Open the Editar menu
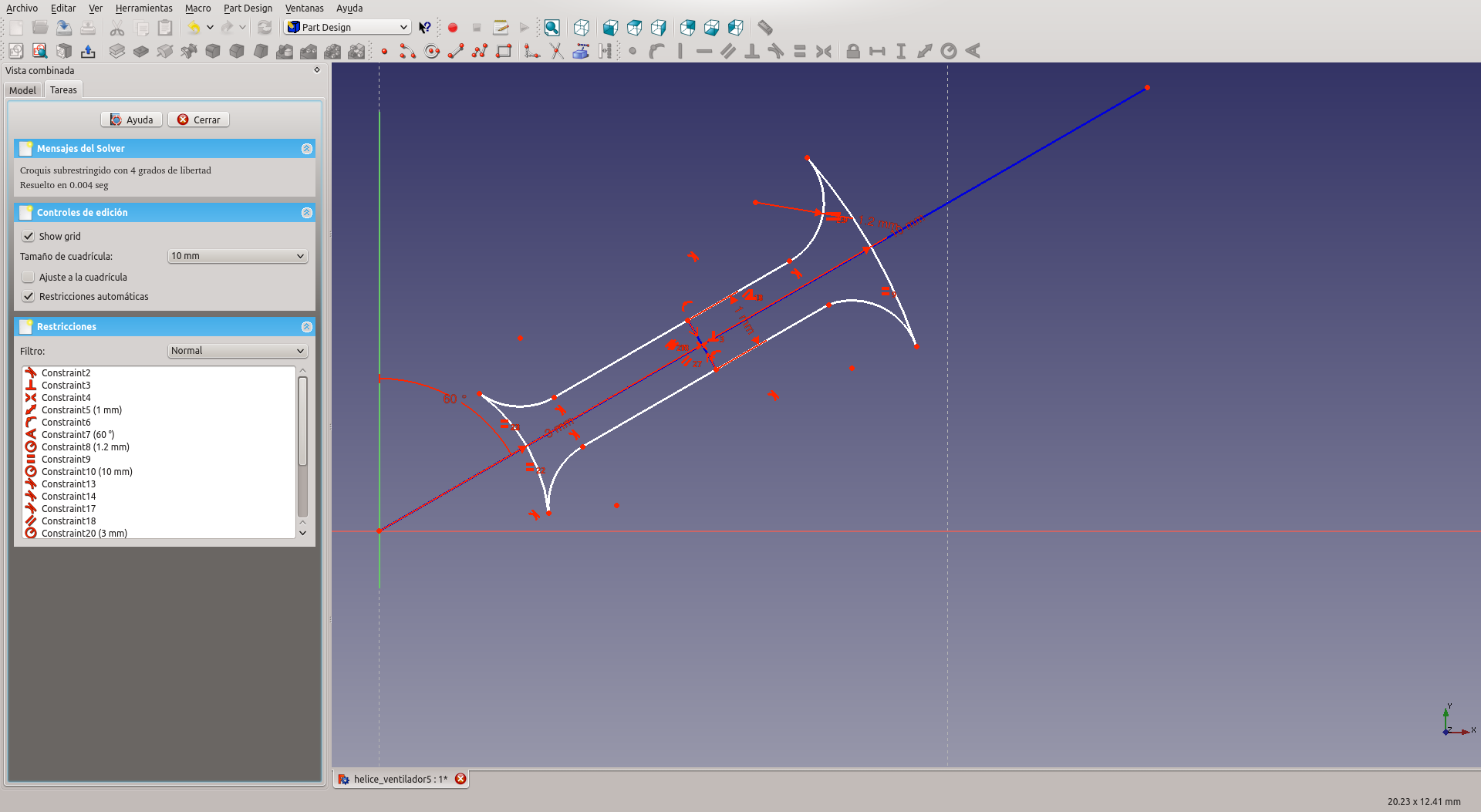This screenshot has width=1481, height=812. [63, 8]
